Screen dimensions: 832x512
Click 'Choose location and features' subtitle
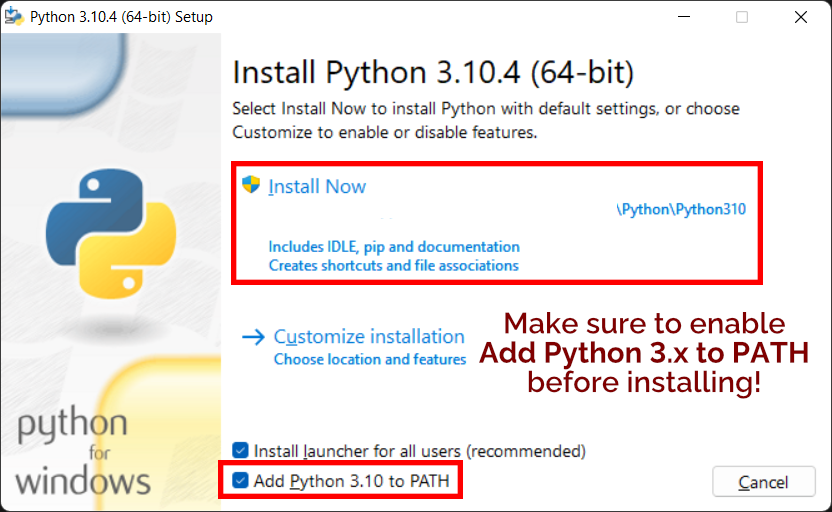(370, 359)
